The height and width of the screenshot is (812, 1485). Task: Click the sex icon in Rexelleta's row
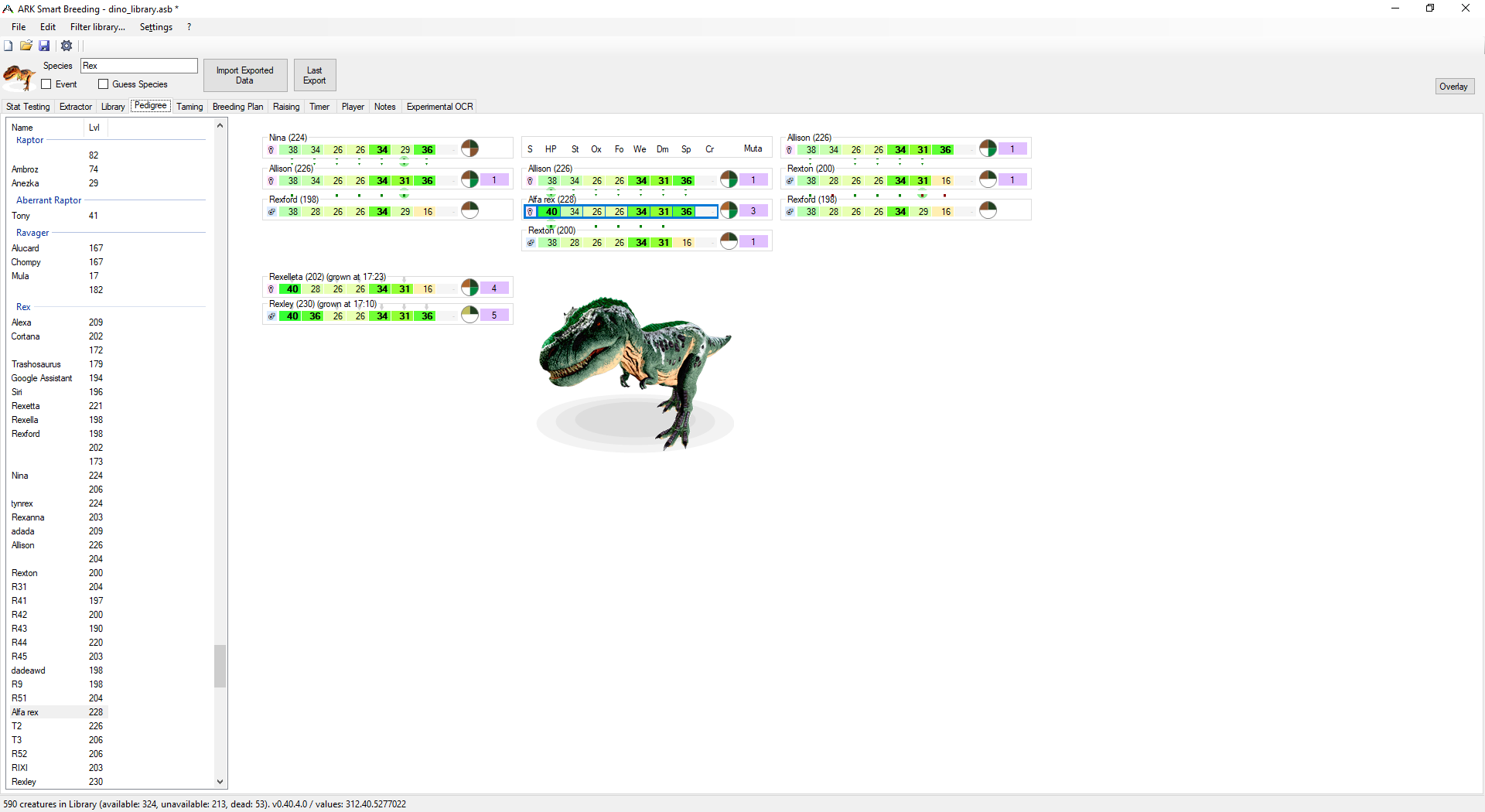pyautogui.click(x=271, y=289)
